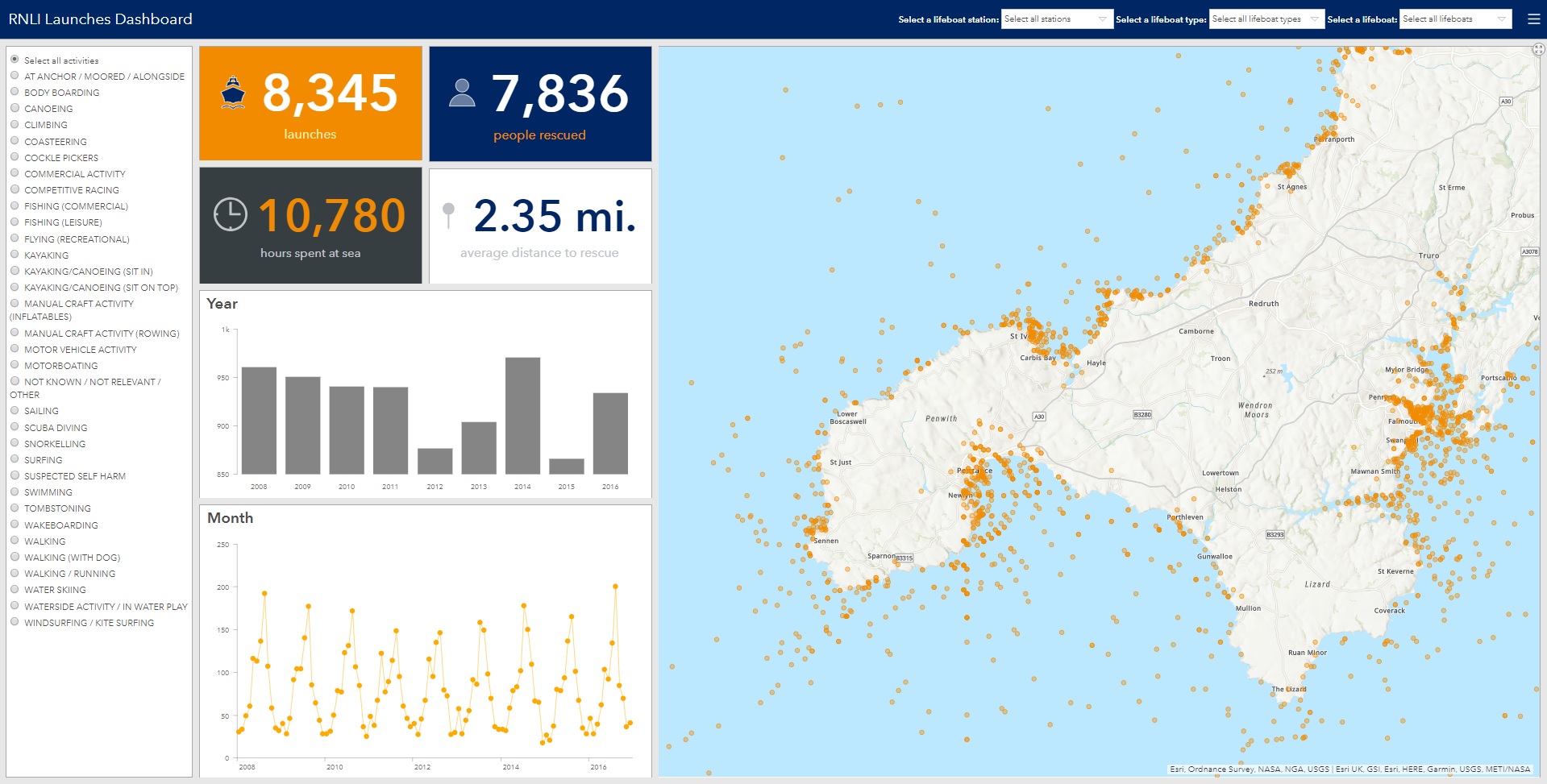
Task: Click the 2013 bar in Year chart
Action: [x=479, y=448]
